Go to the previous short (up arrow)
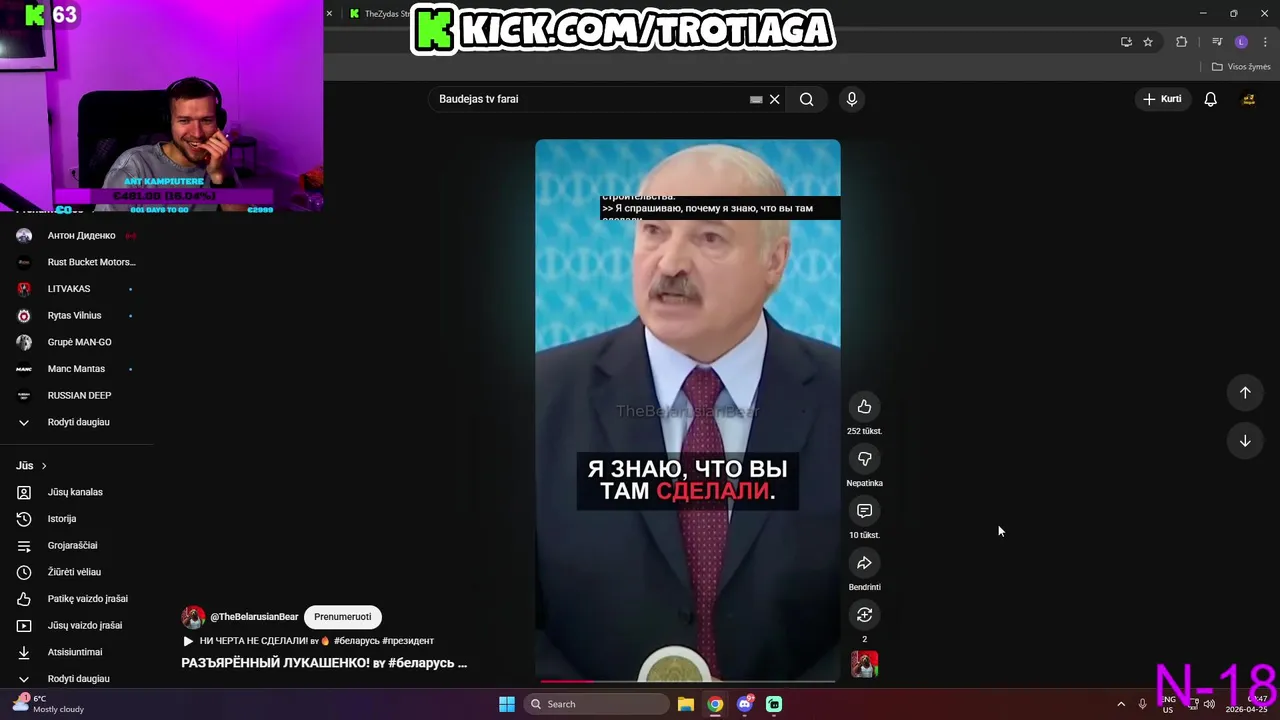The image size is (1280, 720). [x=1245, y=393]
